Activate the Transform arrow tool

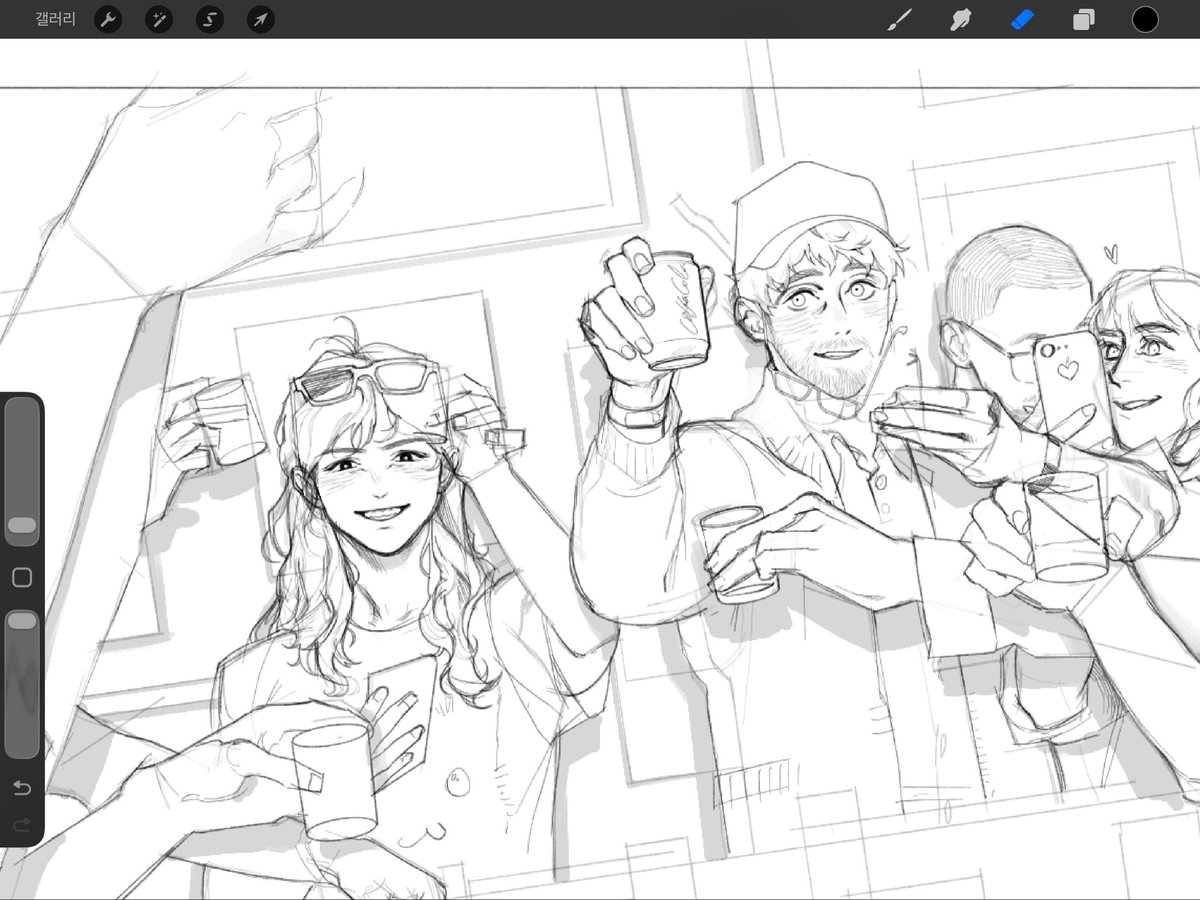tap(261, 19)
